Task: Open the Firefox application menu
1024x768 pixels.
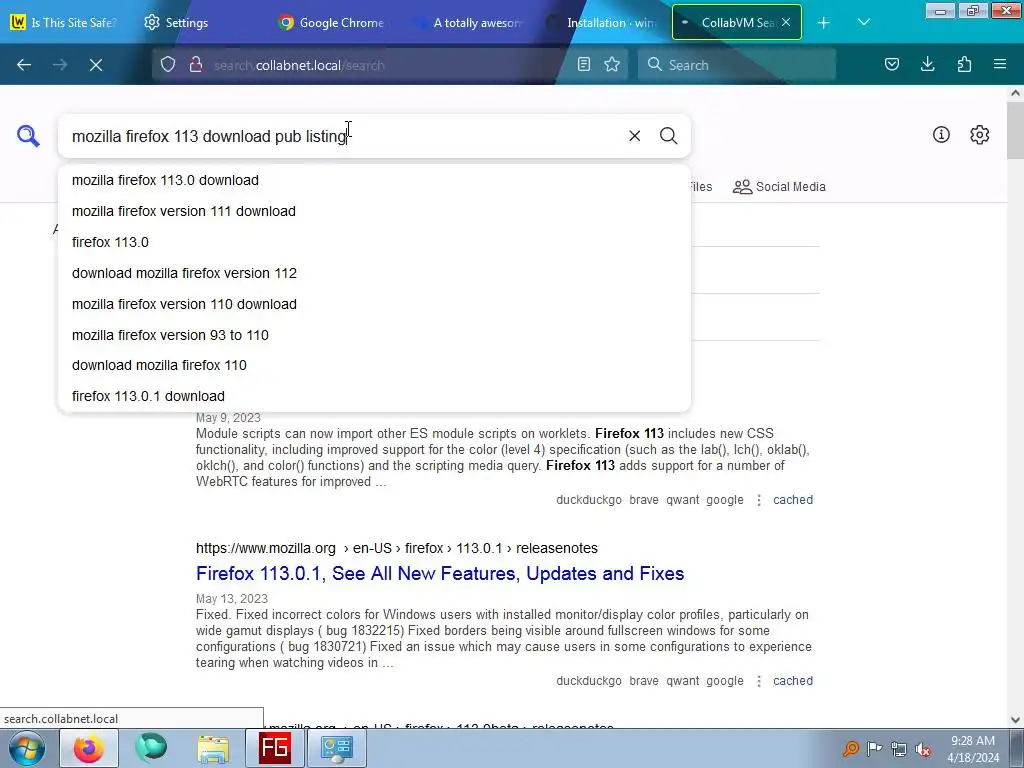Action: tap(1000, 64)
